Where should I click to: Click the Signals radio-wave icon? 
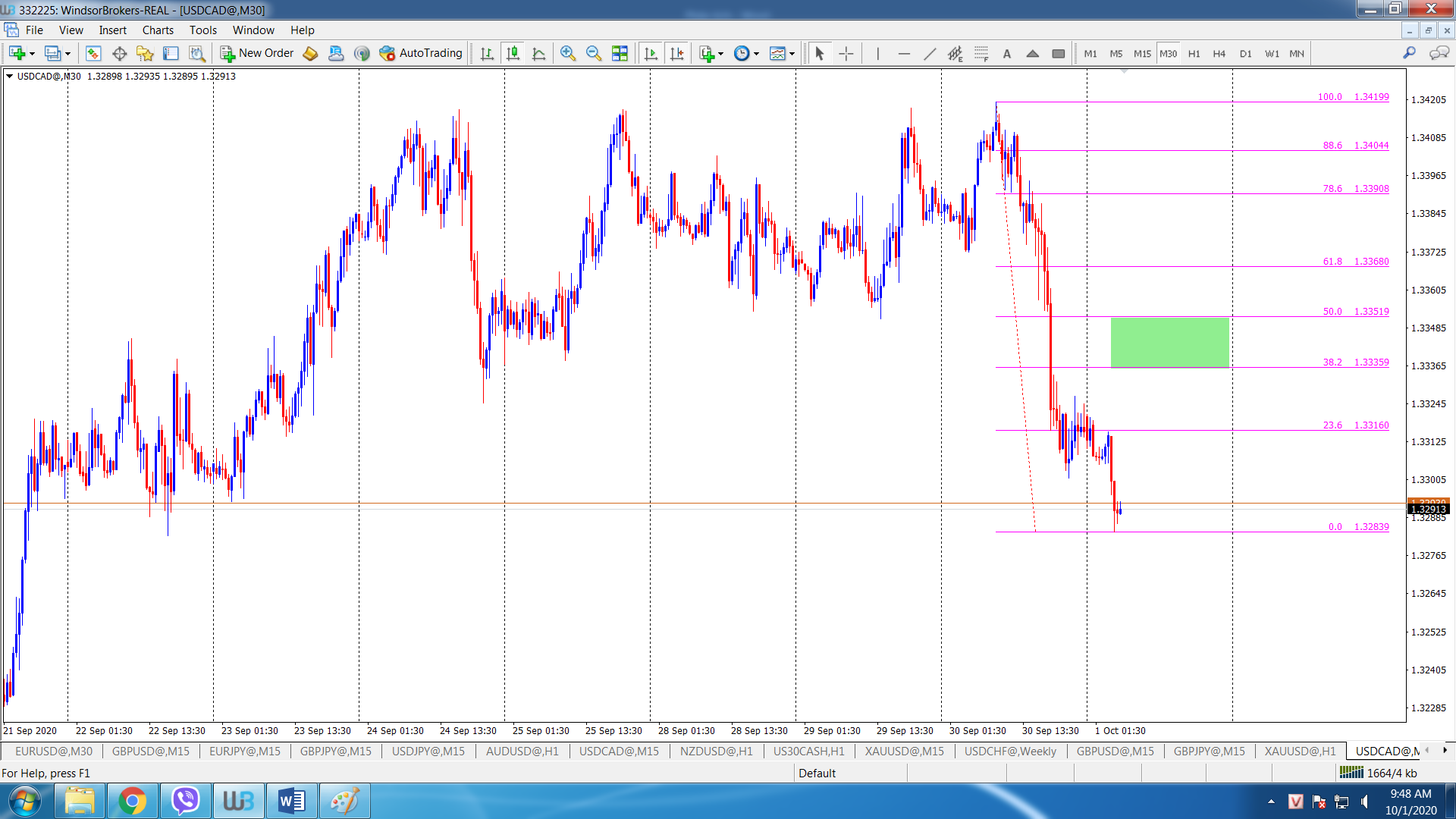362,53
